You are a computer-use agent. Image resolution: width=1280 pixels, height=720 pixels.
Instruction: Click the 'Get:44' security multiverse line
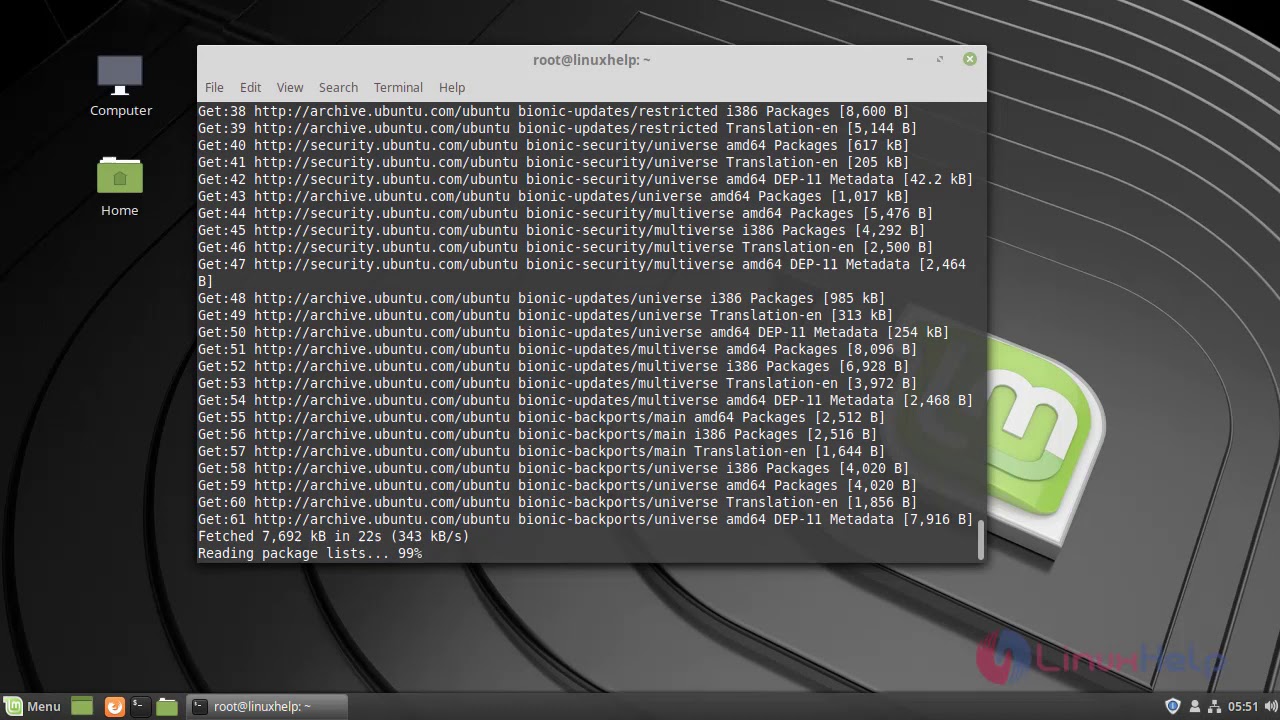[565, 213]
